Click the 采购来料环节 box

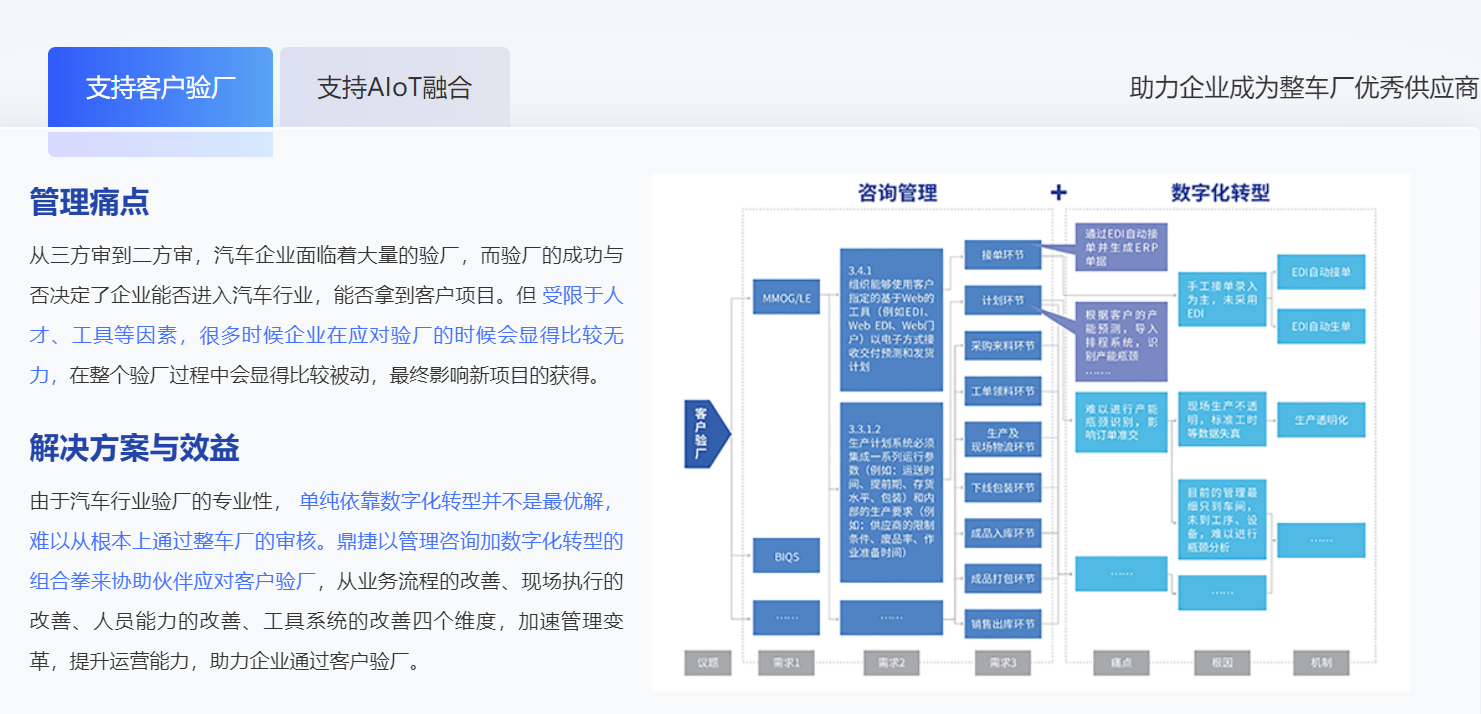pyautogui.click(x=1002, y=347)
